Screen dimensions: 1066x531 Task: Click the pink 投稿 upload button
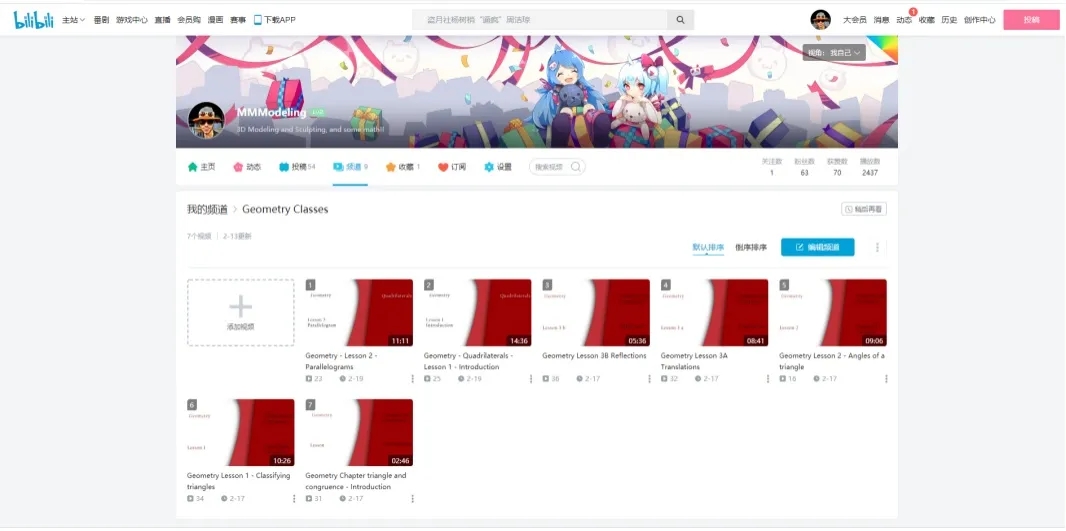pos(1031,20)
